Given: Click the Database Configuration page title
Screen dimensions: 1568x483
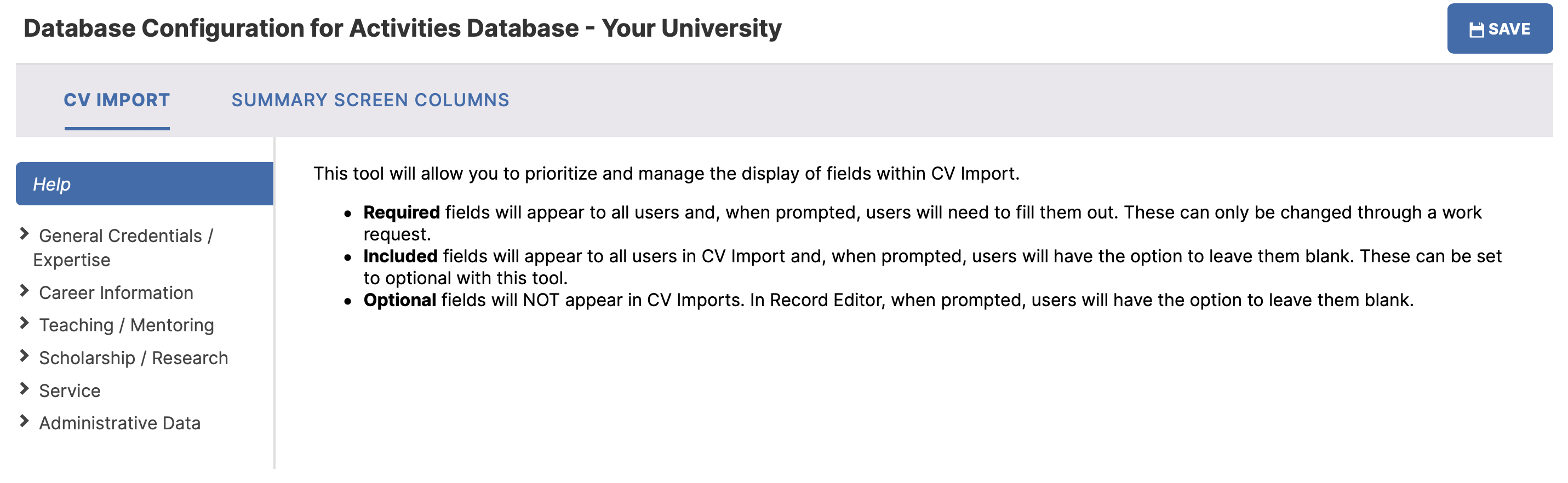Looking at the screenshot, I should pos(402,28).
